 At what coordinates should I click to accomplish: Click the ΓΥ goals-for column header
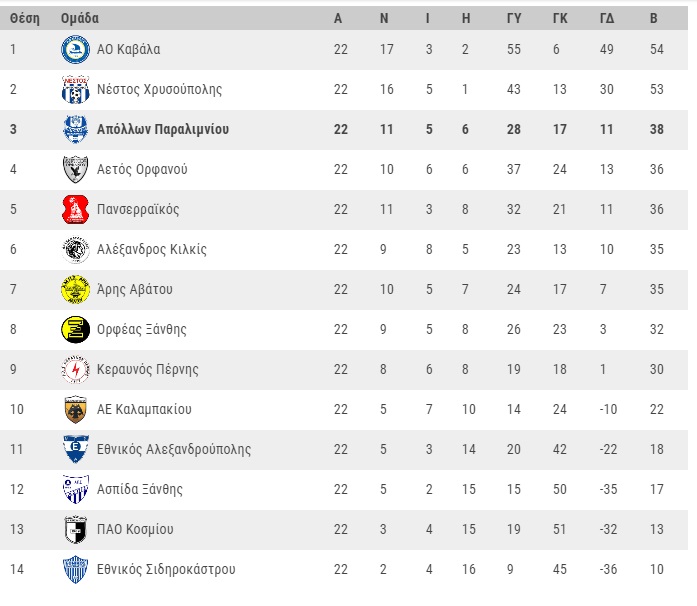click(514, 18)
